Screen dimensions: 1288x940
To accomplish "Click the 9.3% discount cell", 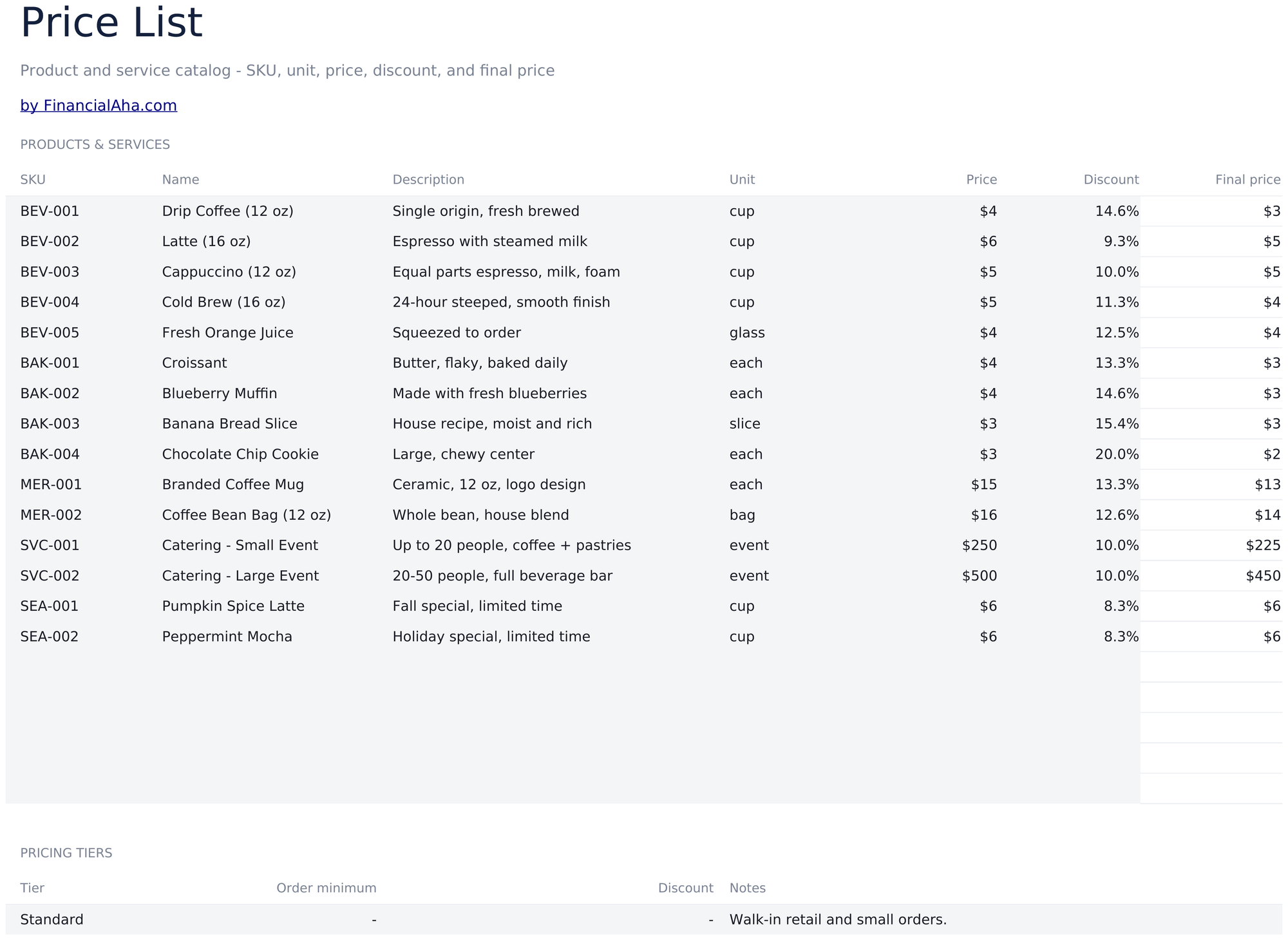I will tap(1122, 242).
